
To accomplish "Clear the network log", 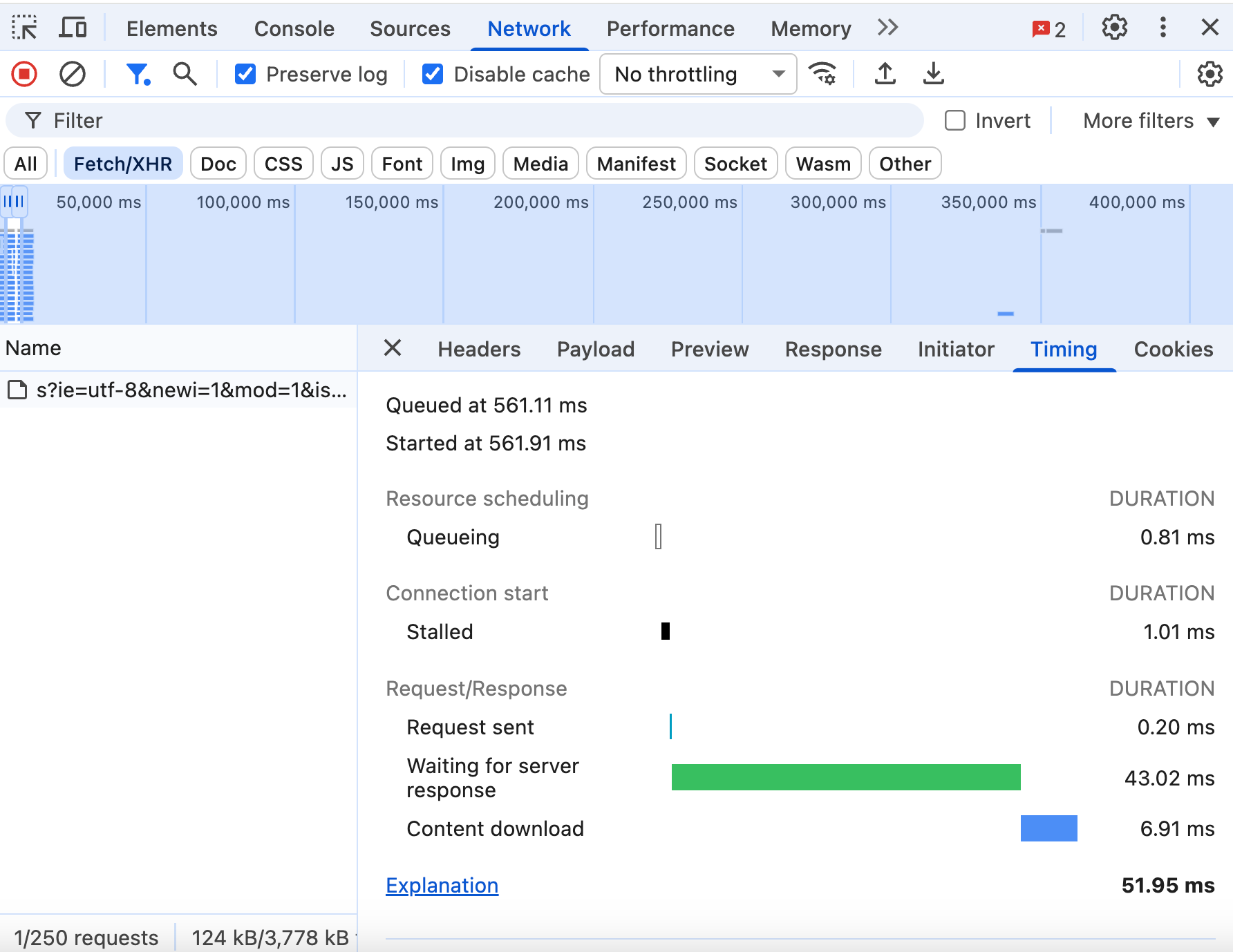I will [72, 74].
